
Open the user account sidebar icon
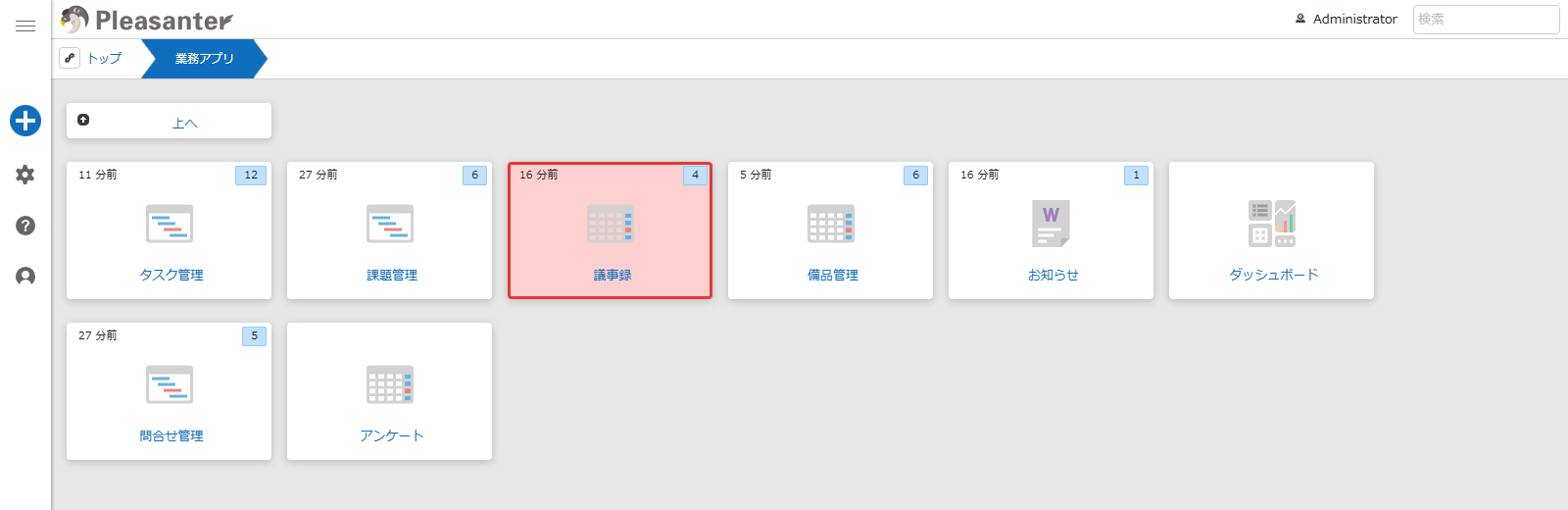coord(25,277)
